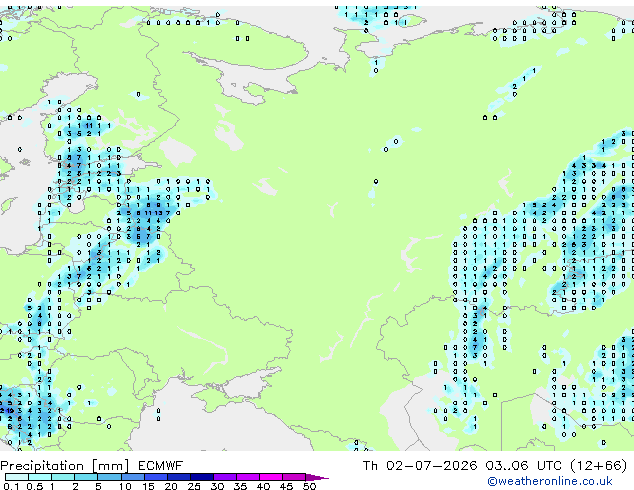Click the 40–45 mm magenta legend box
Viewport: 634px width, 490px height.
[x=271, y=477]
